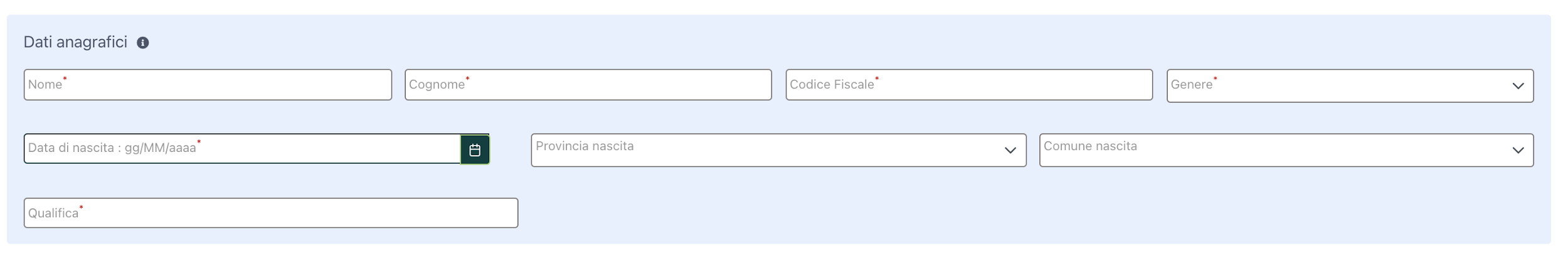Click into the Data di nascita field
The width and height of the screenshot is (1568, 253).
[x=242, y=149]
